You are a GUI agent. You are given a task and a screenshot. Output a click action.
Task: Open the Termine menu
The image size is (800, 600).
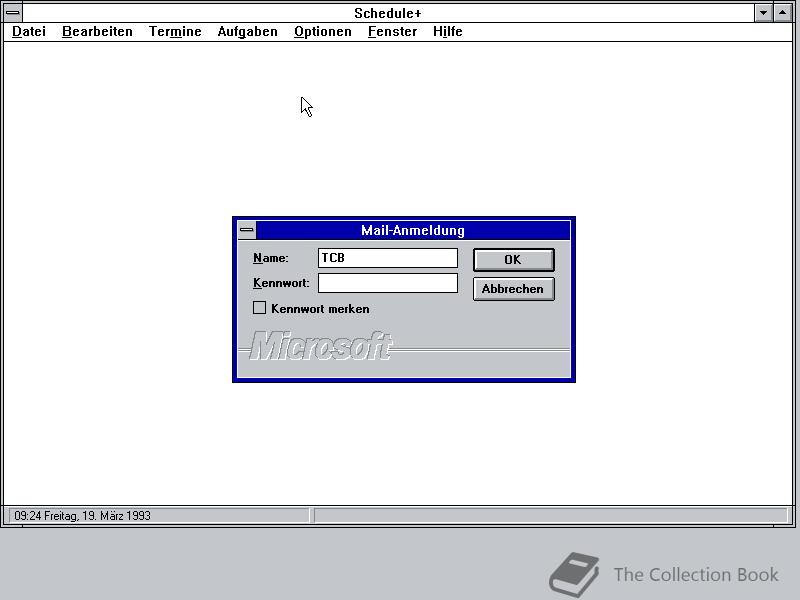click(175, 32)
